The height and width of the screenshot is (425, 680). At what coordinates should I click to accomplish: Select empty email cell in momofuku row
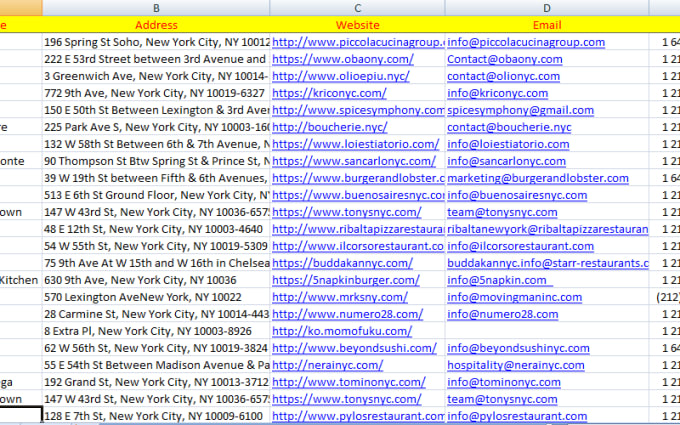[x=547, y=331]
